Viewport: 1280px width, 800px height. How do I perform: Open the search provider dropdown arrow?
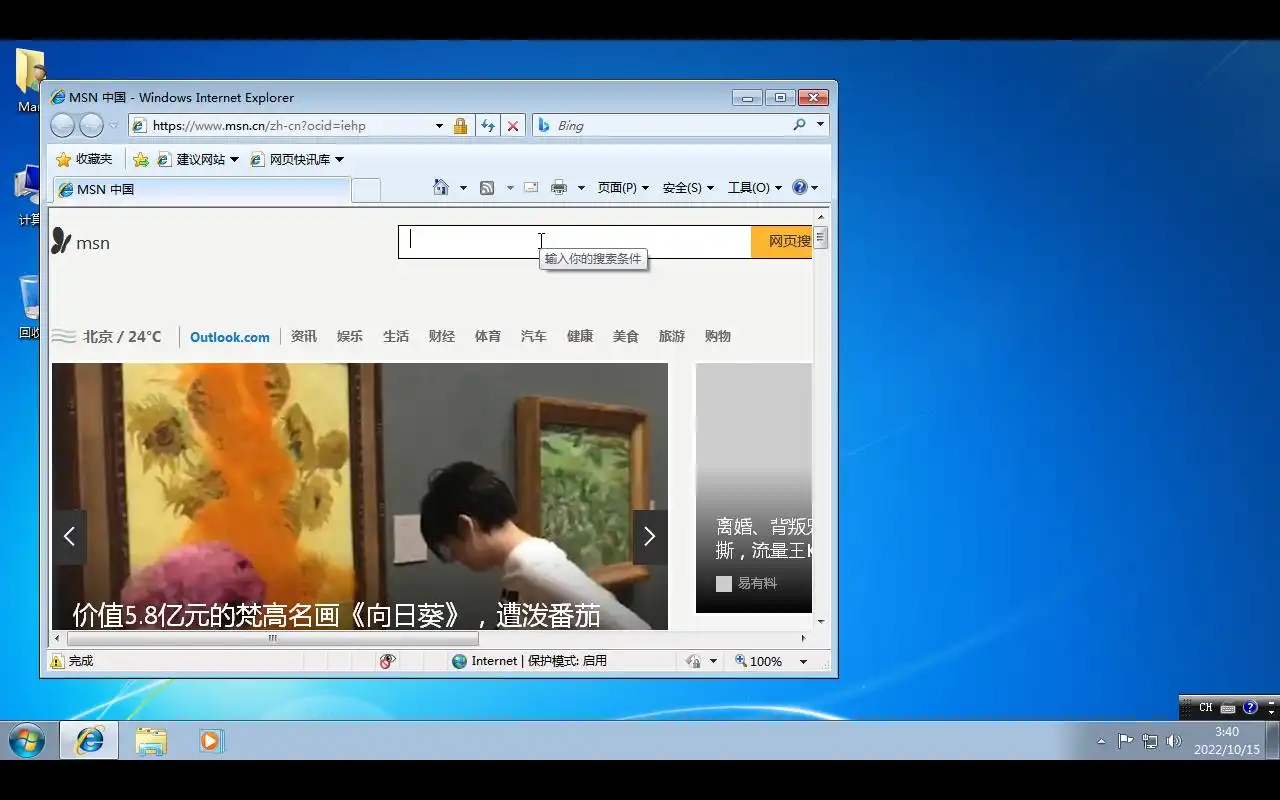click(820, 125)
